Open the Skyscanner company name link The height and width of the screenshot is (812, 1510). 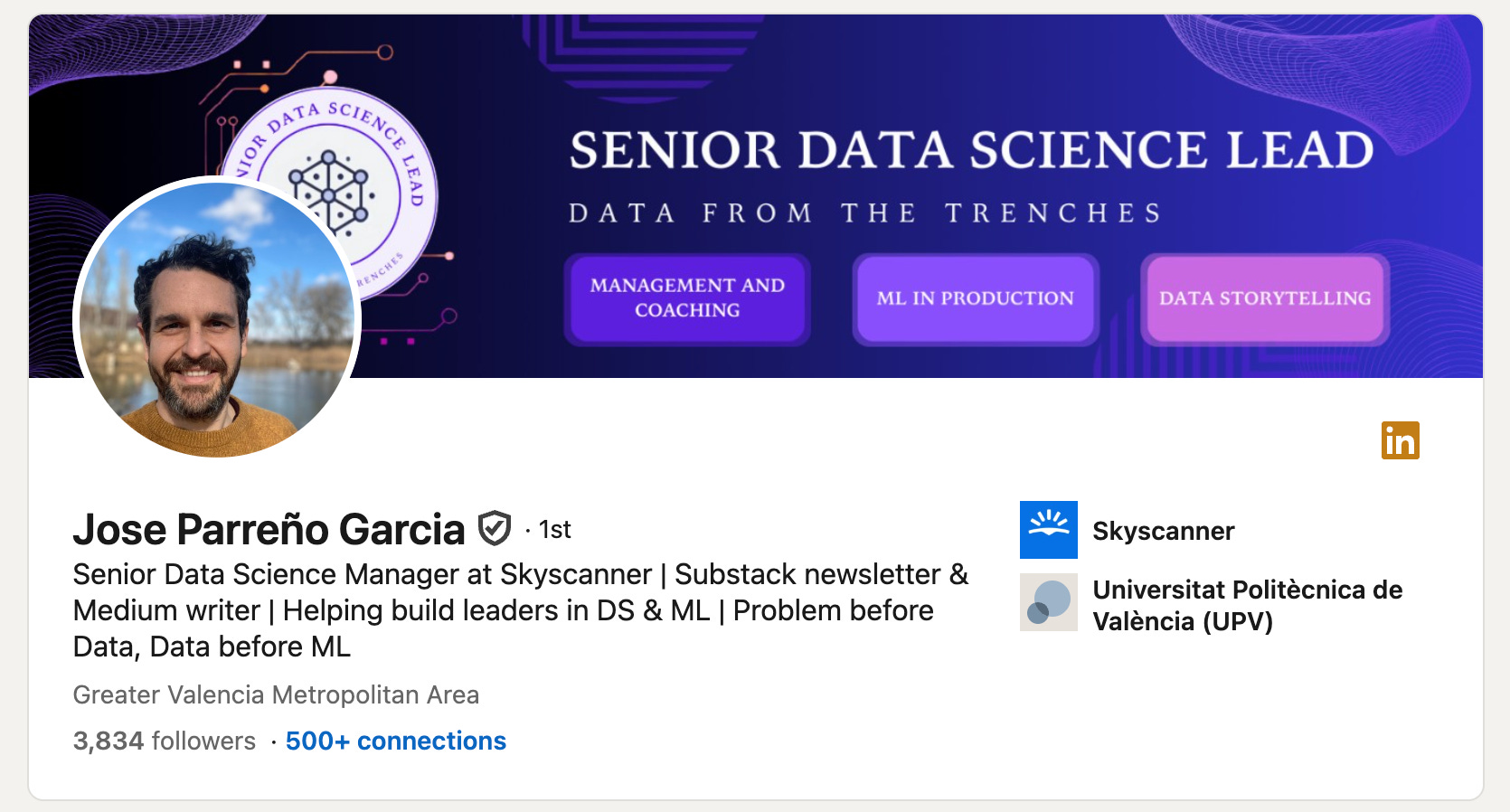click(x=1163, y=531)
